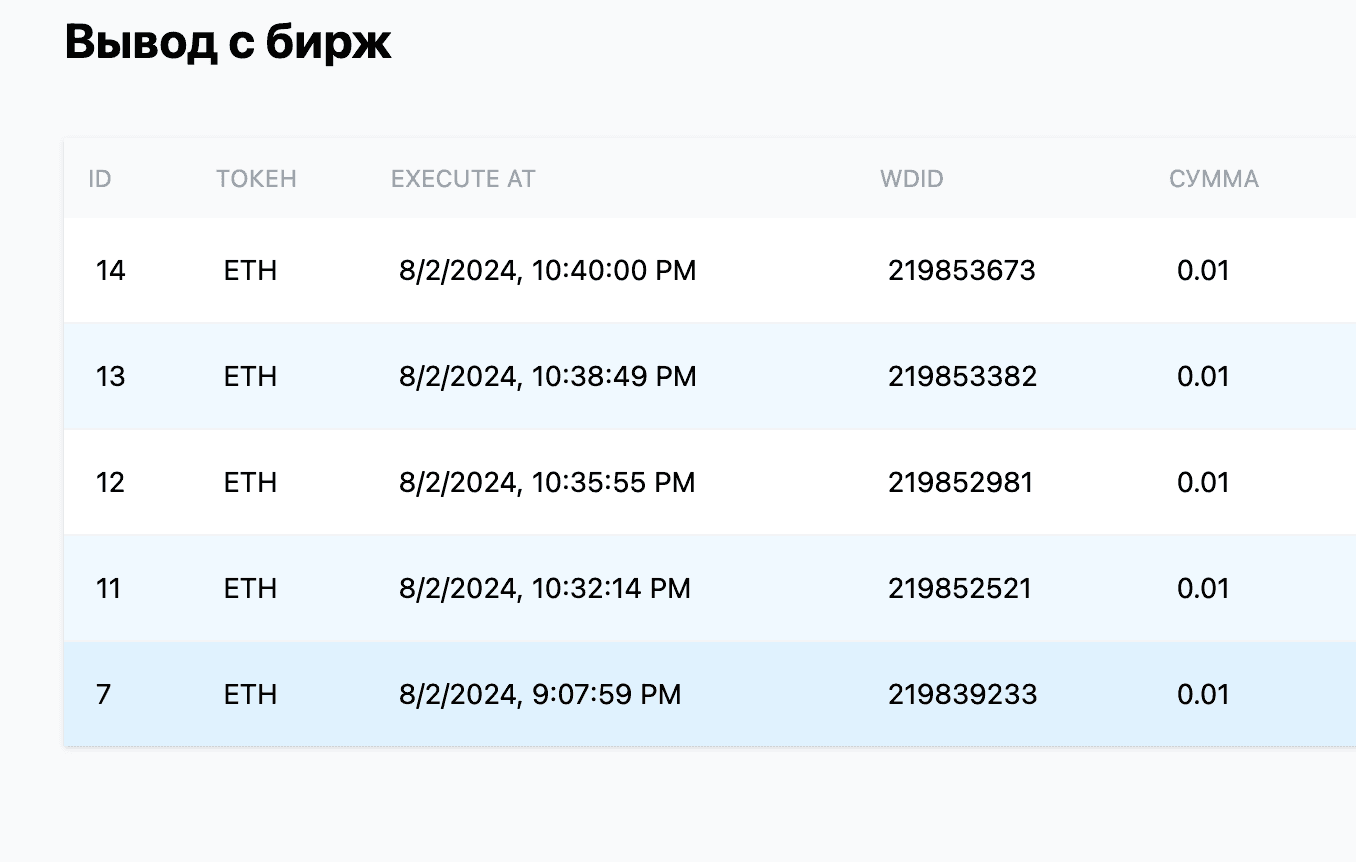1356x862 pixels.
Task: Click the WDID column header
Action: click(911, 179)
